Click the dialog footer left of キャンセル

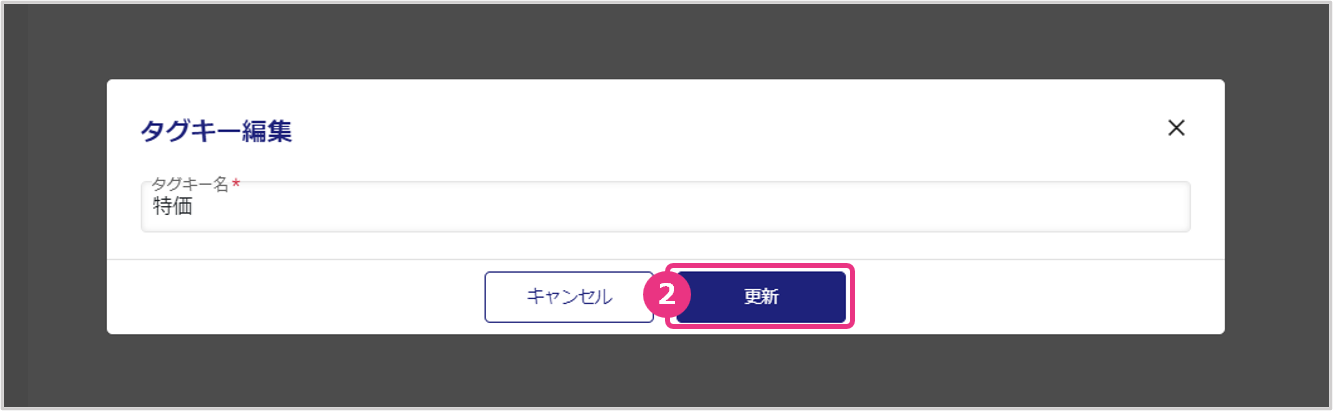[300, 297]
